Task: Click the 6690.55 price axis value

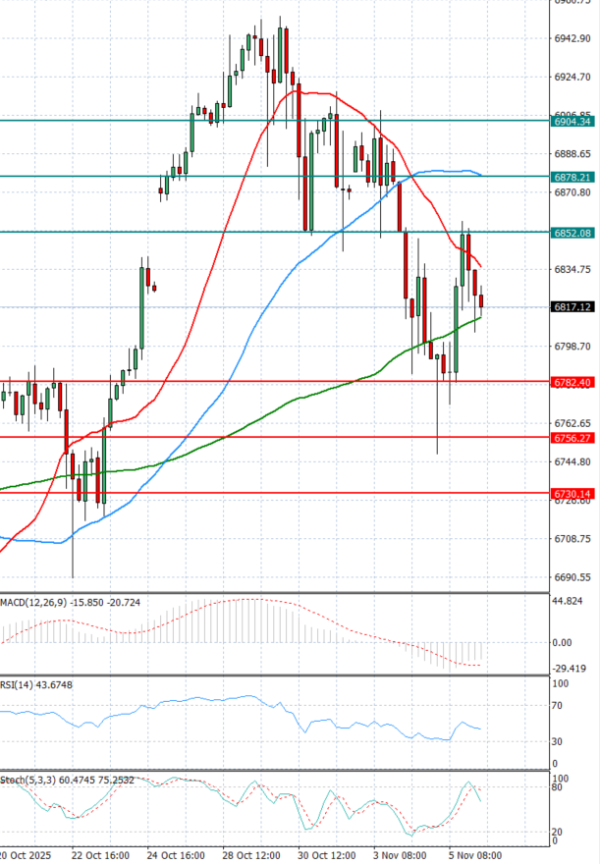Action: tap(571, 578)
